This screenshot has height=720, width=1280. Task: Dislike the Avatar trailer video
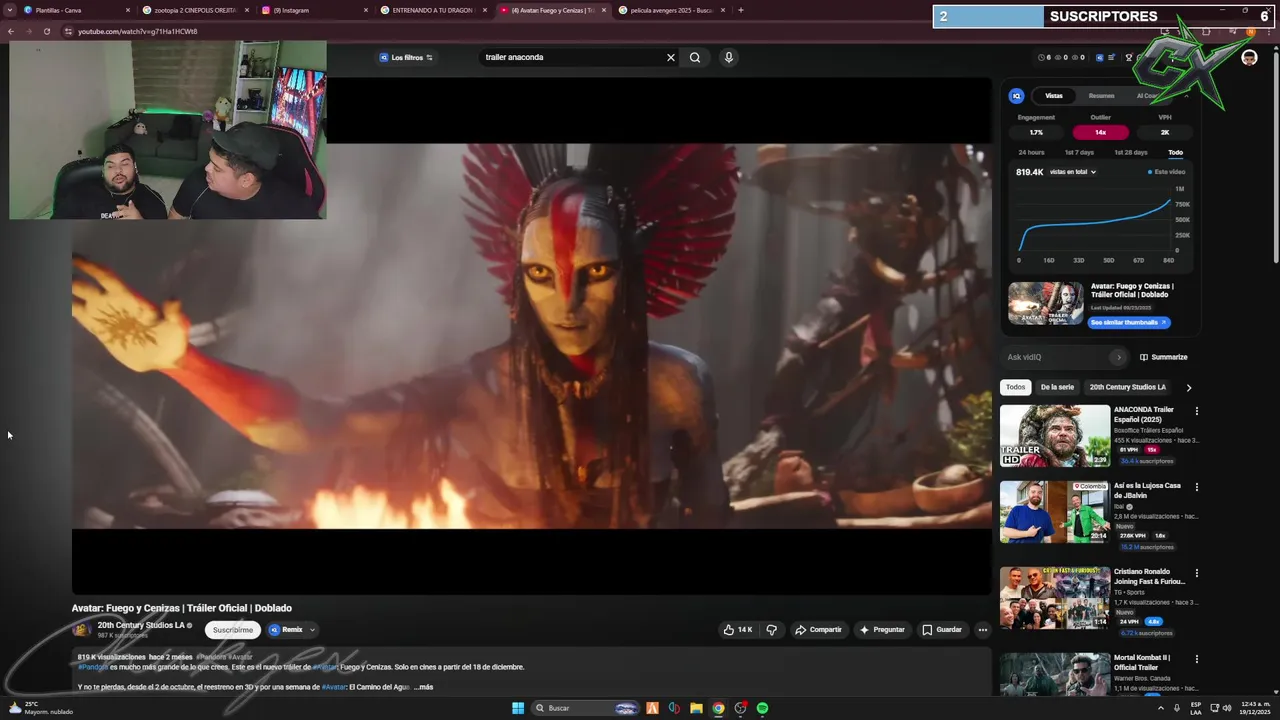[771, 630]
